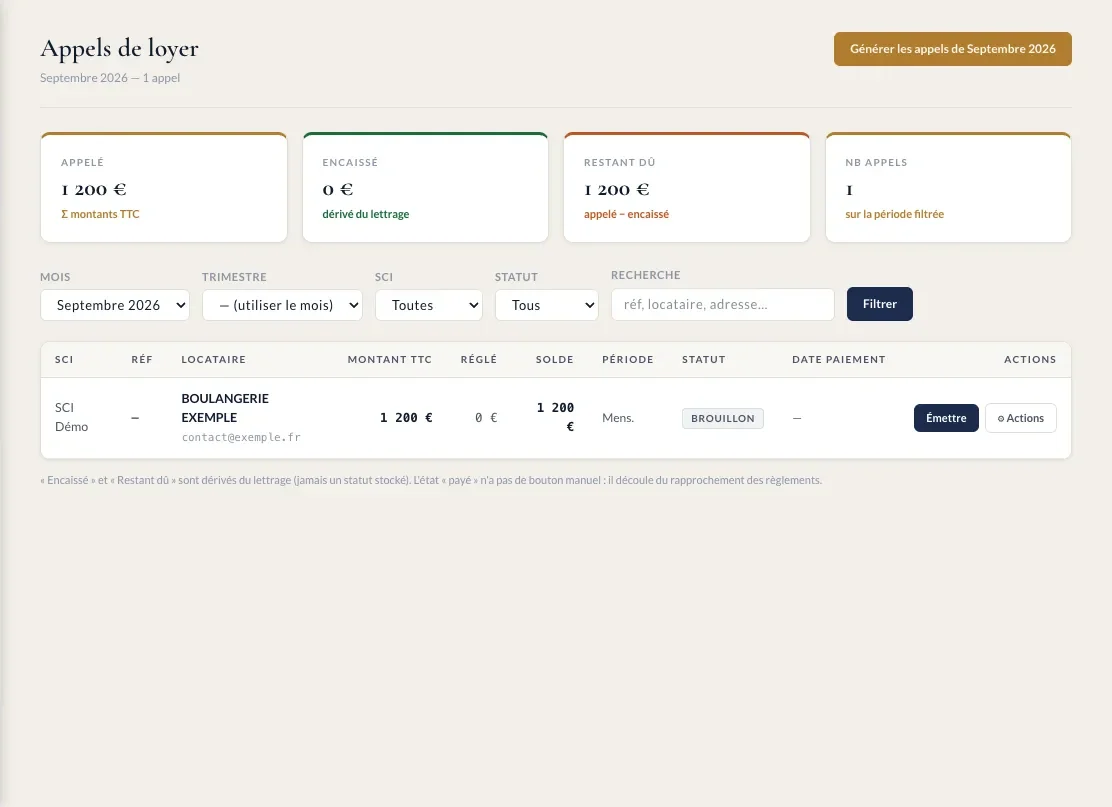Click the Période column header
Viewport: 1112px width, 807px height.
[x=628, y=360]
